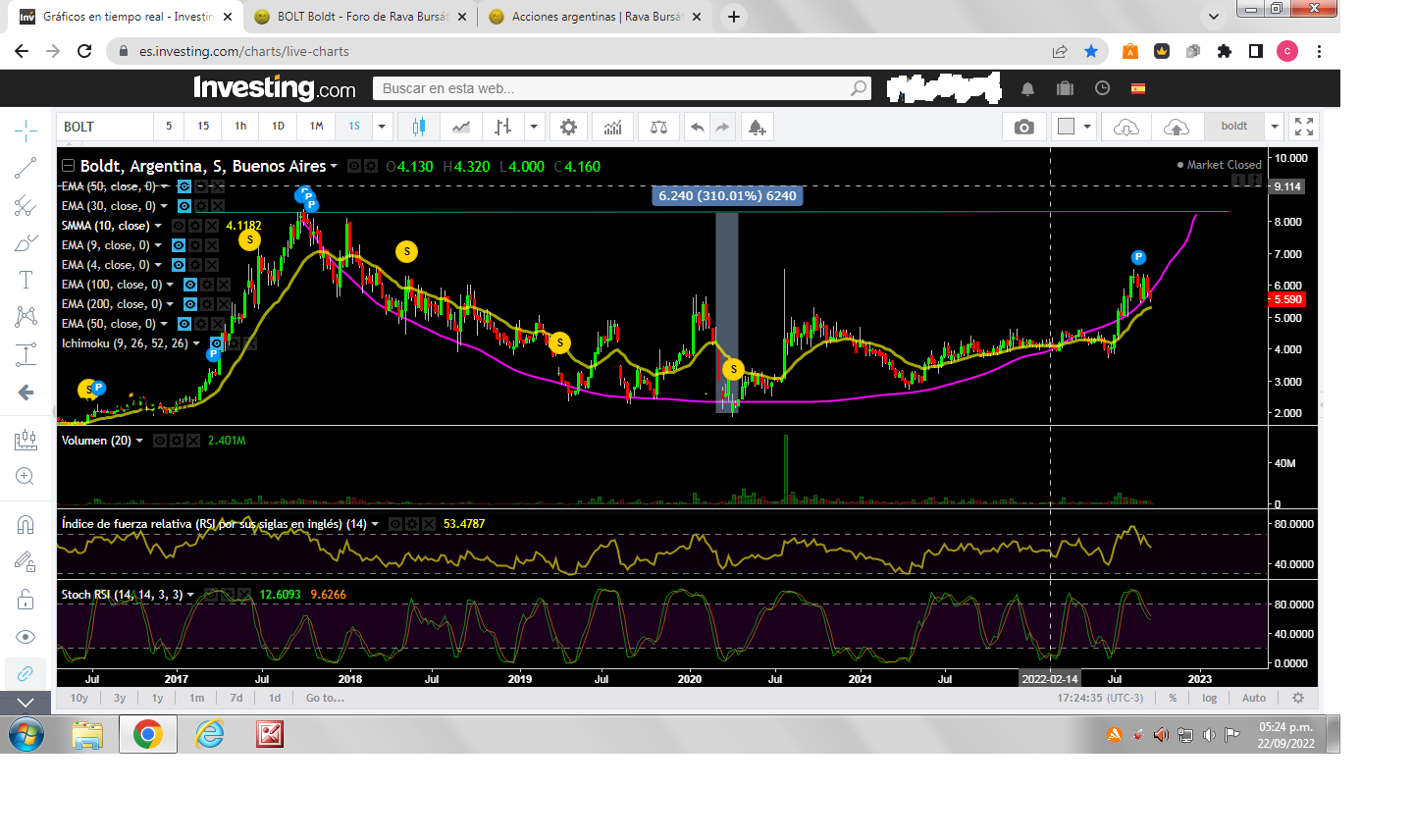The width and height of the screenshot is (1413, 840).
Task: Select the pitchfork drawing tool
Action: [x=26, y=205]
